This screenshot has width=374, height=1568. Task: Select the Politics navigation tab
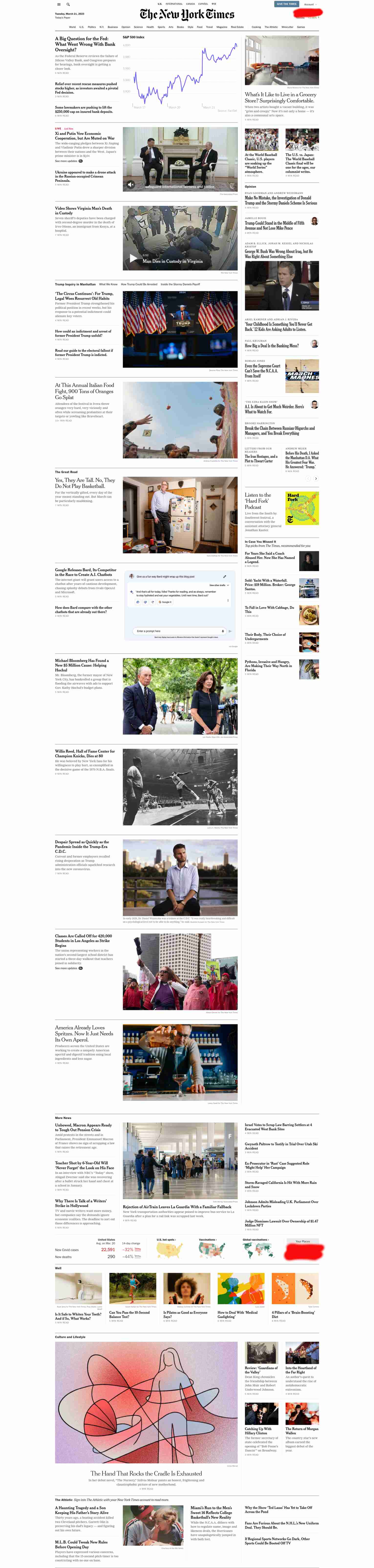click(92, 27)
